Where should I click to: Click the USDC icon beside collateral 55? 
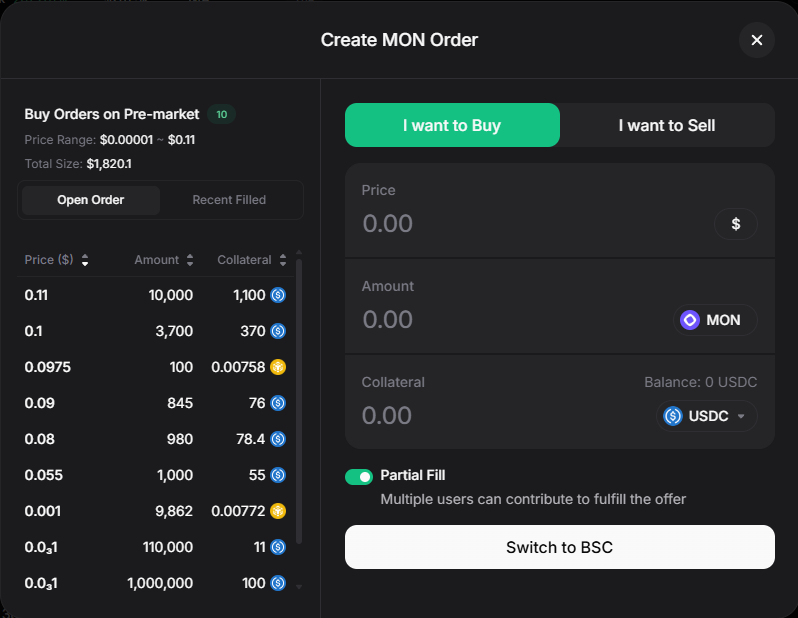(278, 475)
